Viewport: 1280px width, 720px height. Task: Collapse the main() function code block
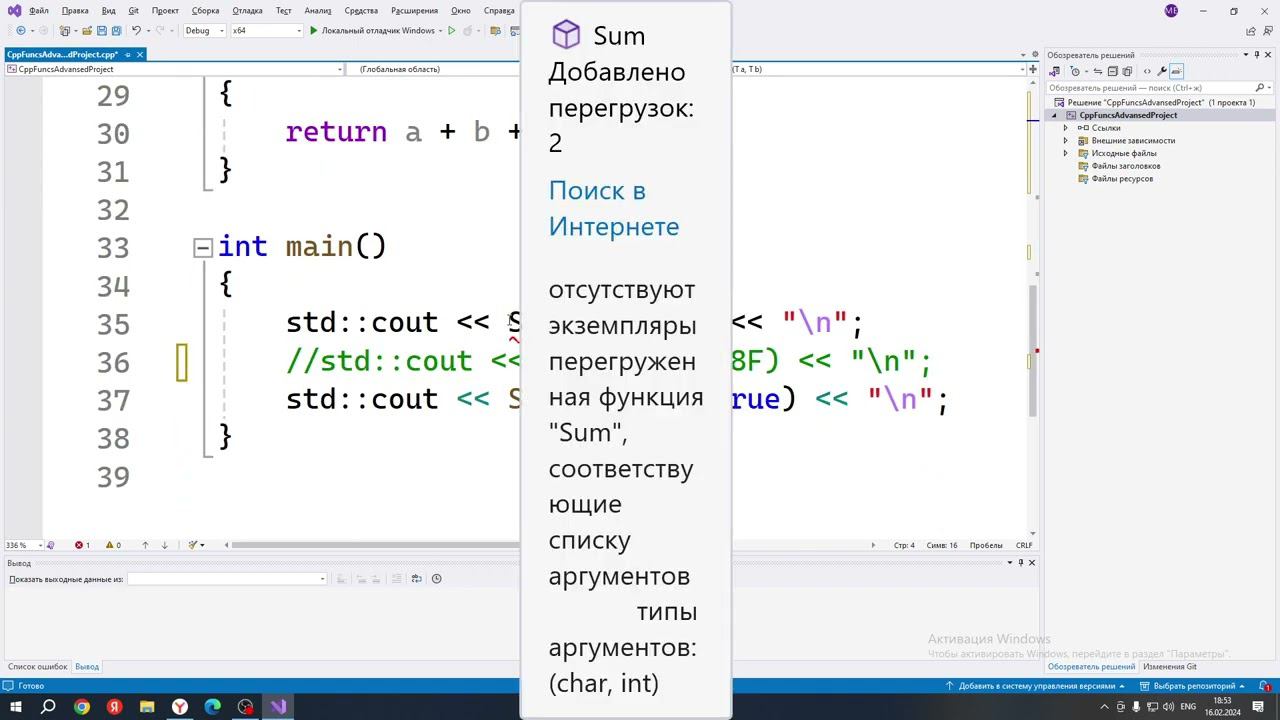tap(203, 248)
